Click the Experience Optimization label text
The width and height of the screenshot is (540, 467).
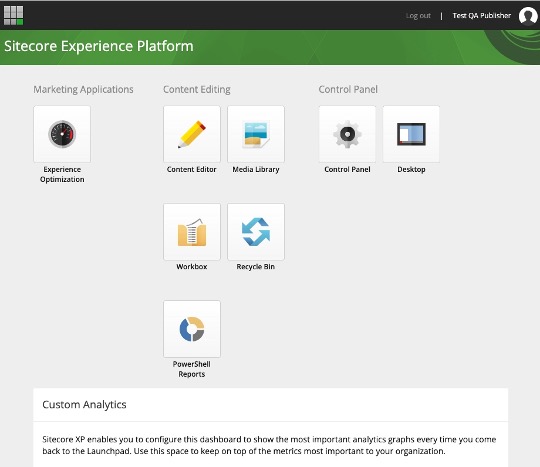click(x=62, y=174)
